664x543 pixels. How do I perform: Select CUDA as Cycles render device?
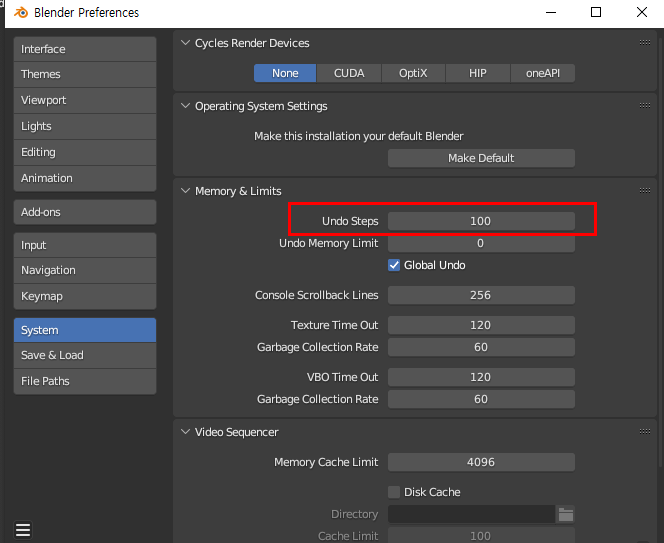(349, 73)
